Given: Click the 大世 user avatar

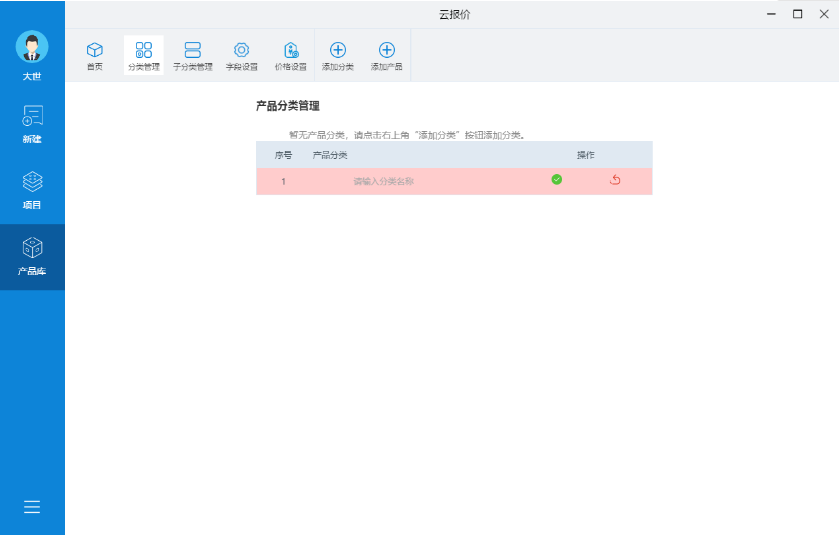Looking at the screenshot, I should pyautogui.click(x=32, y=47).
